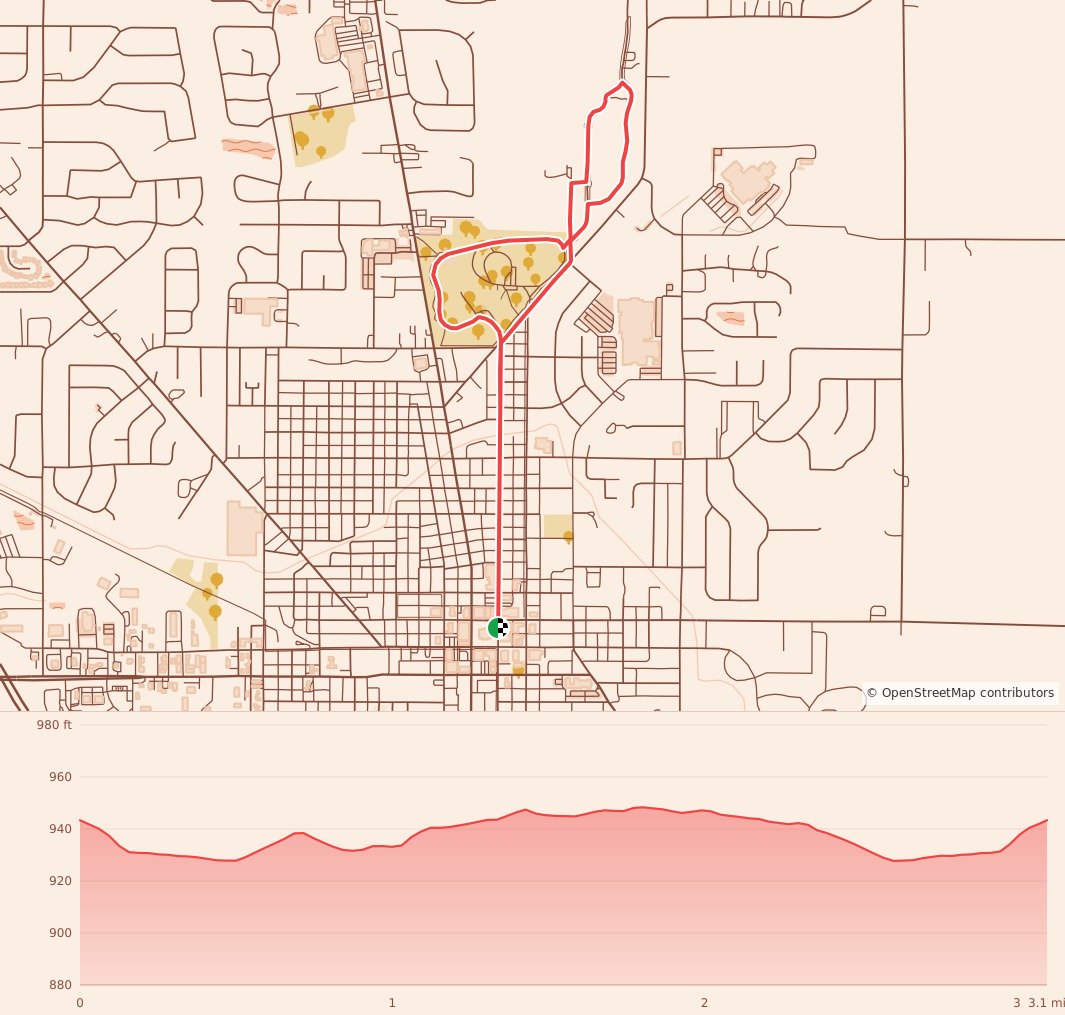Click the start/finish checkered flag marker
The height and width of the screenshot is (1015, 1065).
(x=499, y=628)
